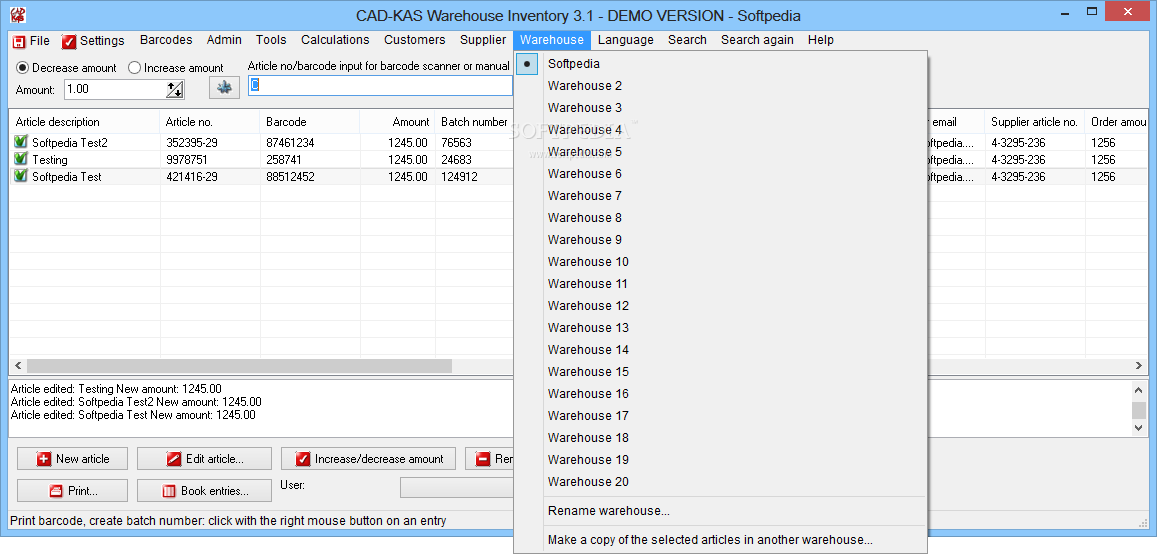Open the Tools menu

[271, 40]
